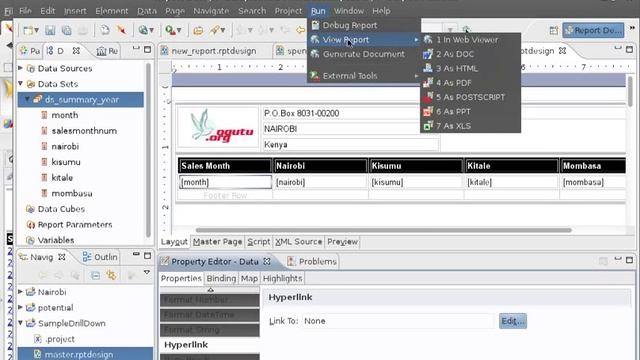Viewport: 640px width, 360px height.
Task: Click the hyperlink Edit button
Action: click(513, 321)
